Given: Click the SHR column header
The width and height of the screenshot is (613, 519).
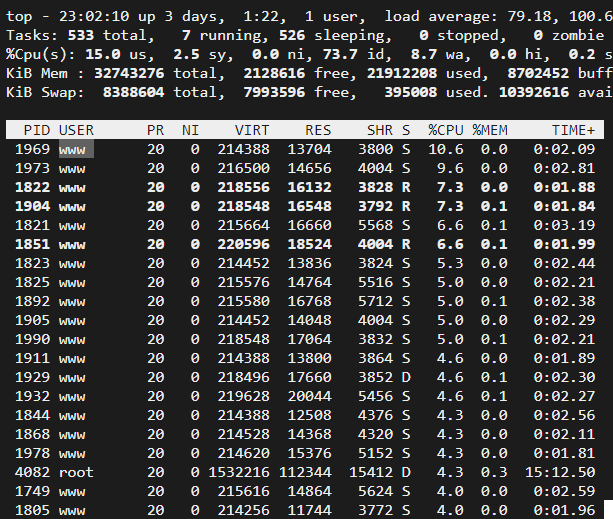Looking at the screenshot, I should pos(380,130).
